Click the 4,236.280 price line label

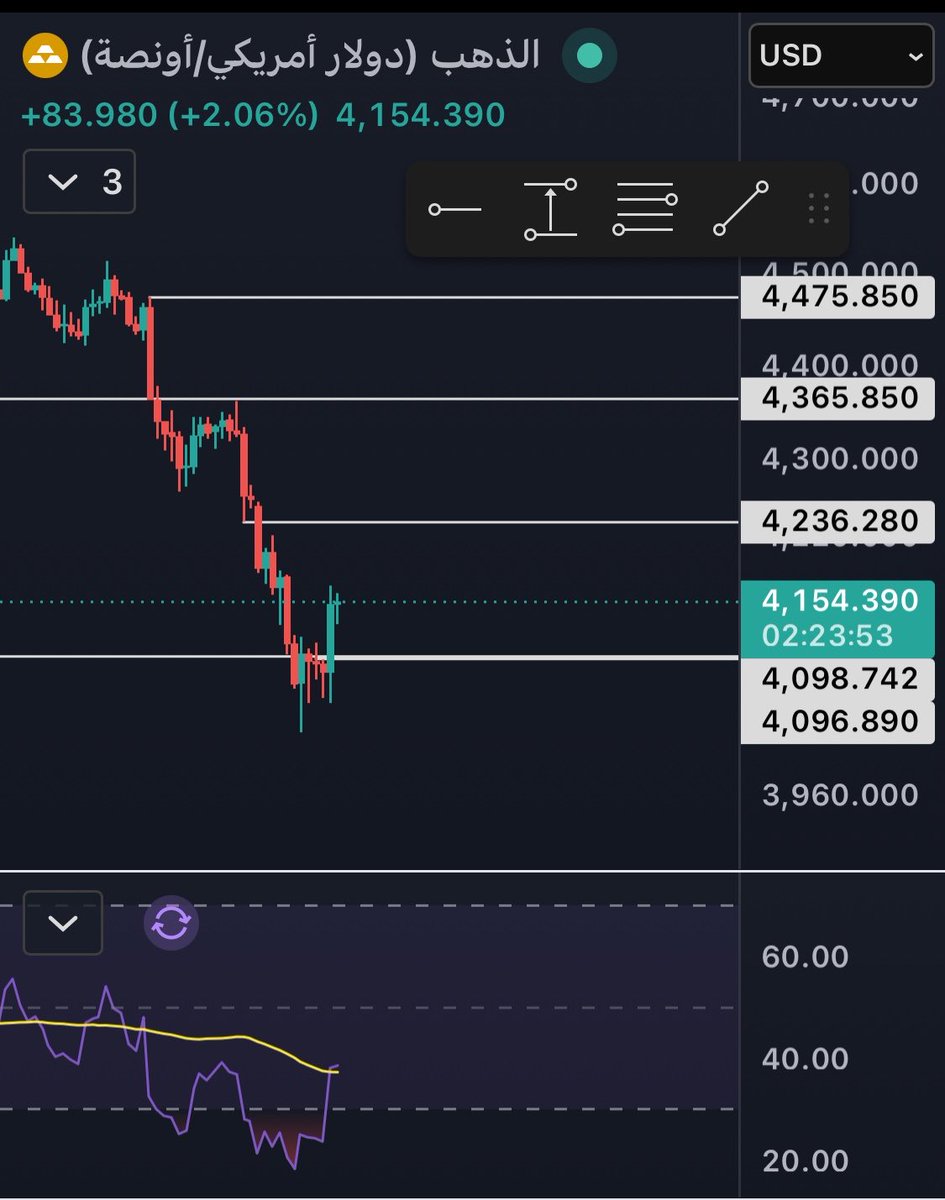840,521
